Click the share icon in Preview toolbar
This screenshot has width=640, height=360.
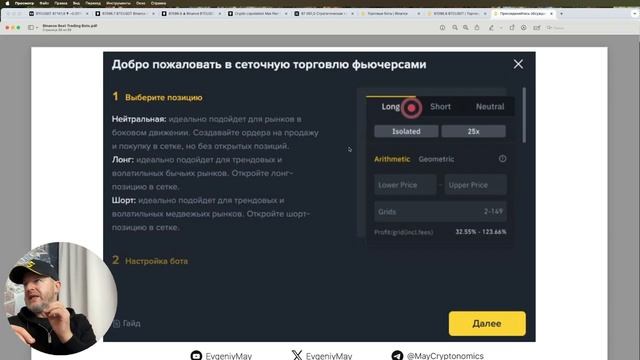click(477, 28)
